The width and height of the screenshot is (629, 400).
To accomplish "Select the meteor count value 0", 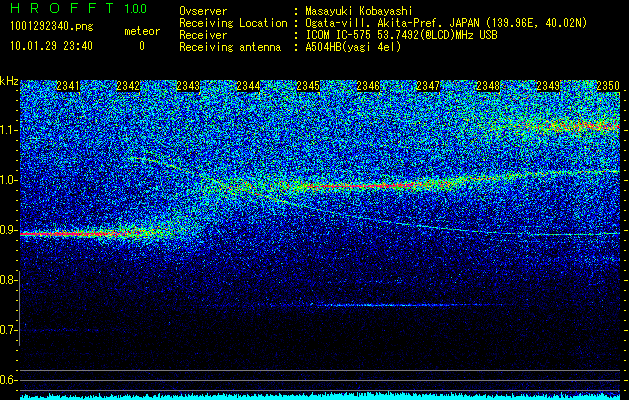I will [142, 46].
